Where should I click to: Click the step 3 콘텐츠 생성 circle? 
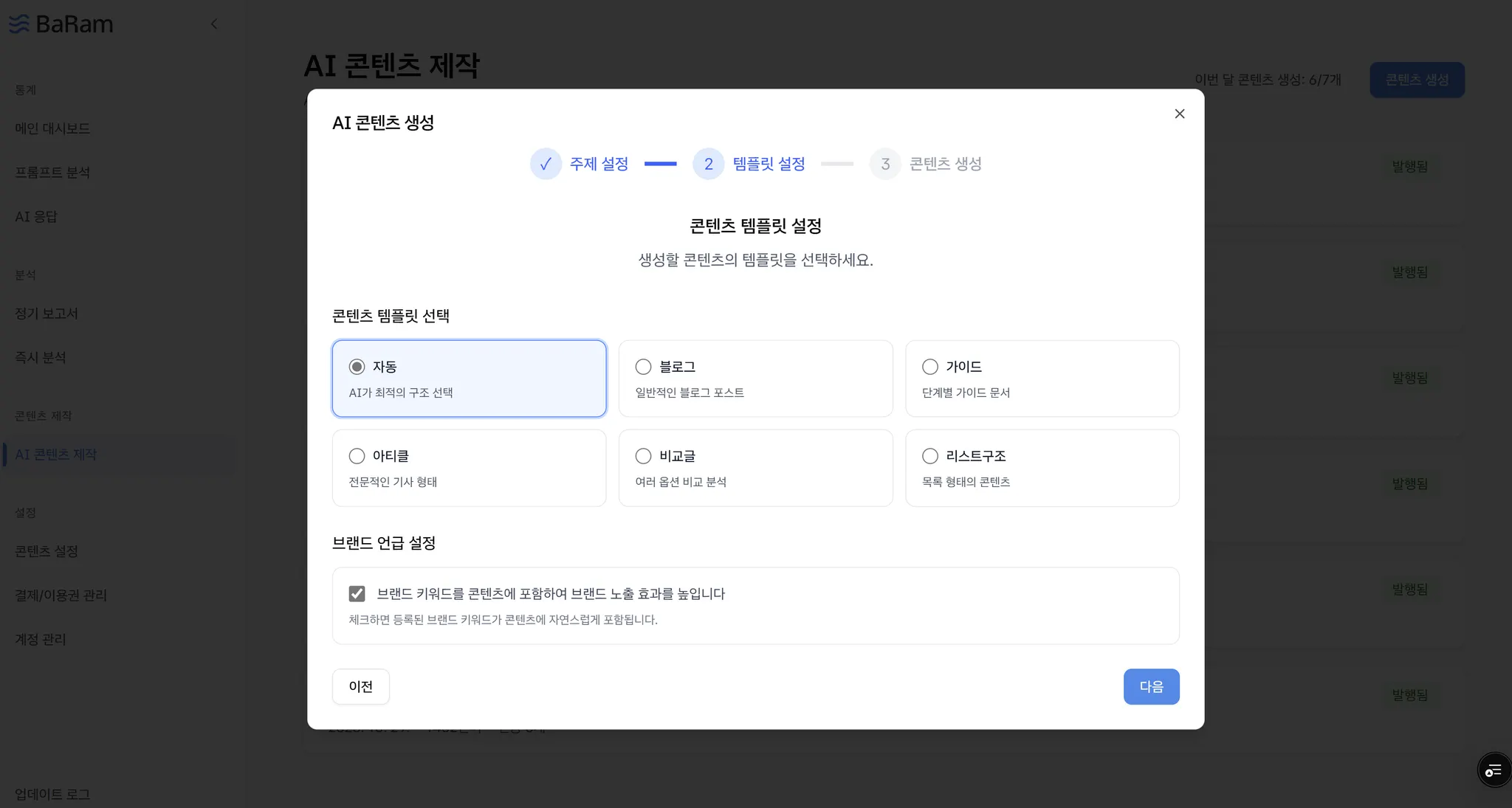[884, 164]
